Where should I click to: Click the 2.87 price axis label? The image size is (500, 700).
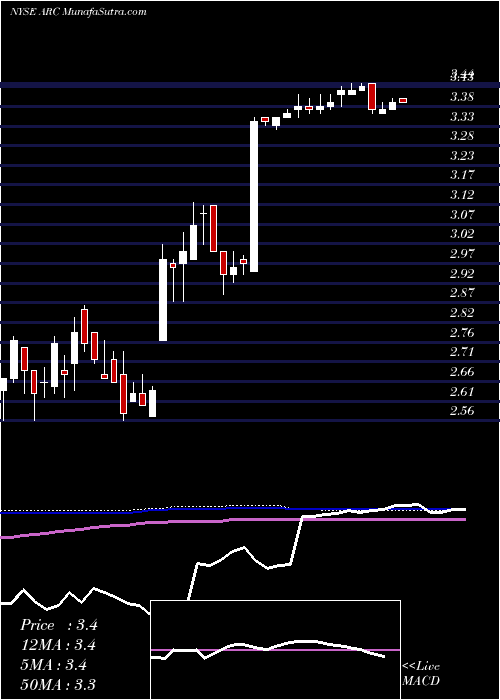click(x=462, y=293)
